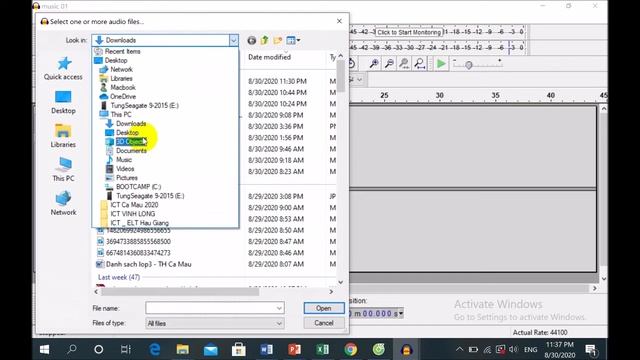Select This PC in left places bar
This screenshot has height=360, width=640.
pyautogui.click(x=63, y=170)
